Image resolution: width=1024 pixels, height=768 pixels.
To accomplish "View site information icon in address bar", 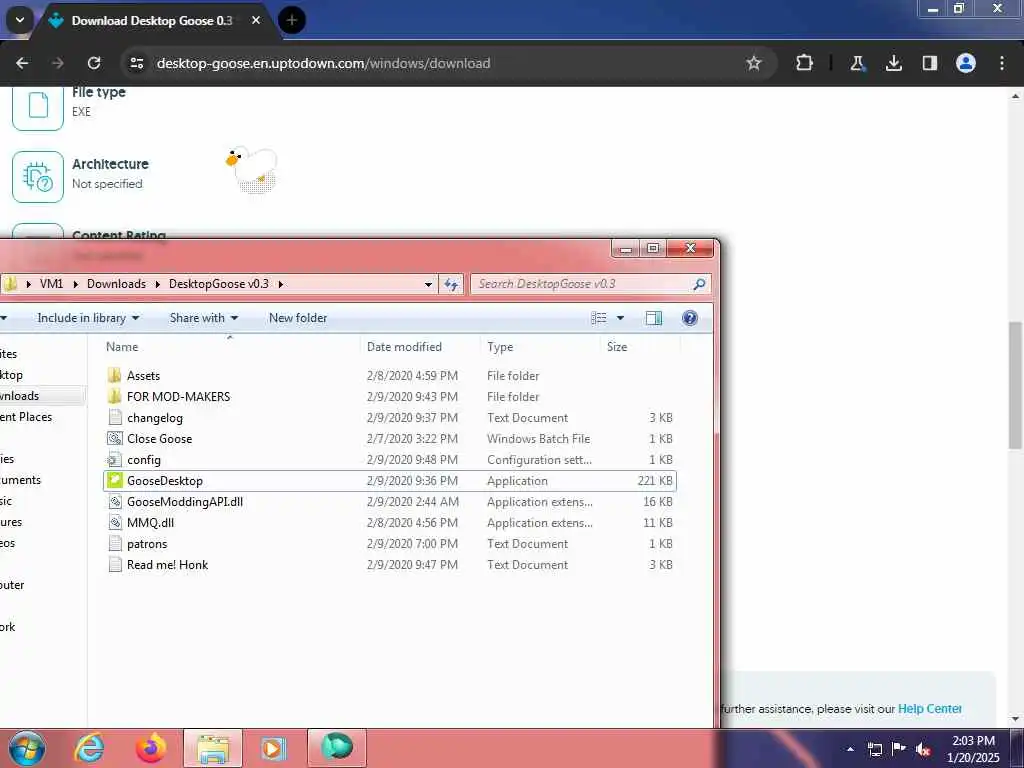I will pyautogui.click(x=136, y=63).
